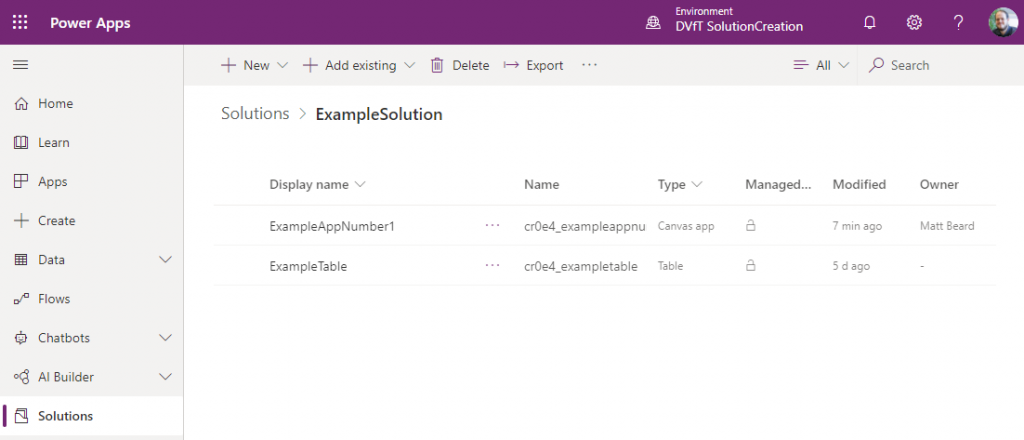Click the Owner column header

tap(939, 185)
